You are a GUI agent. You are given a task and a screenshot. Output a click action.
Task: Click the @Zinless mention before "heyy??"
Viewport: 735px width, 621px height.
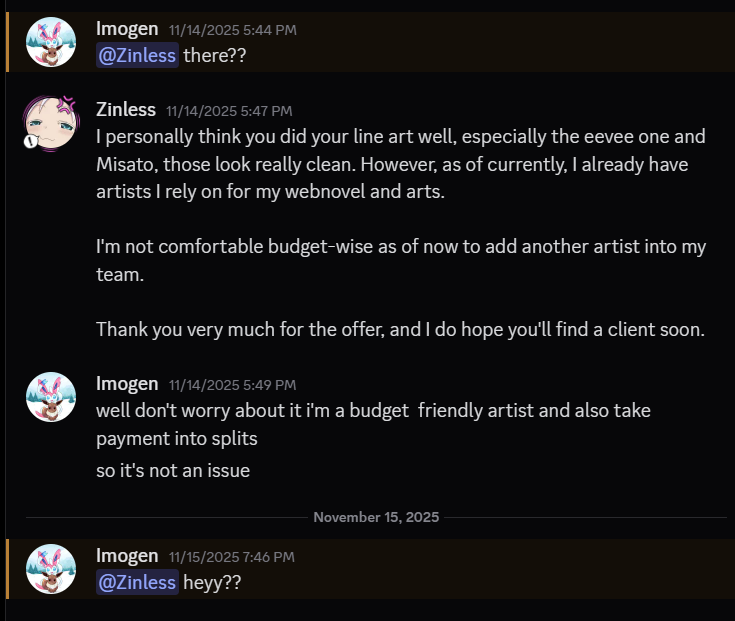click(x=137, y=582)
